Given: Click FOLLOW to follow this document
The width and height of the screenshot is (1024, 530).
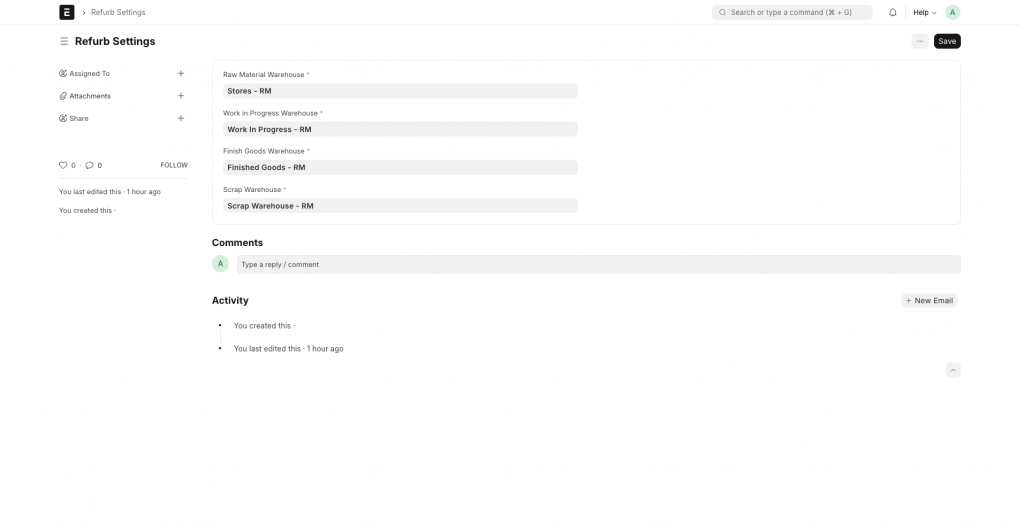Looking at the screenshot, I should 174,165.
